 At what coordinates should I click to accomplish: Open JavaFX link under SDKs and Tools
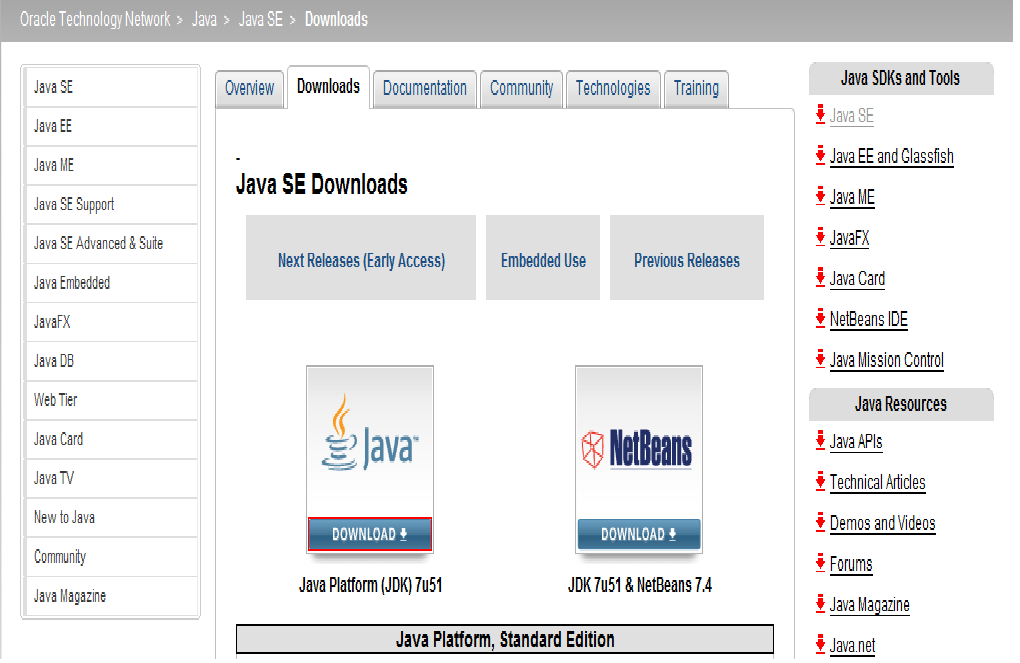coord(849,238)
